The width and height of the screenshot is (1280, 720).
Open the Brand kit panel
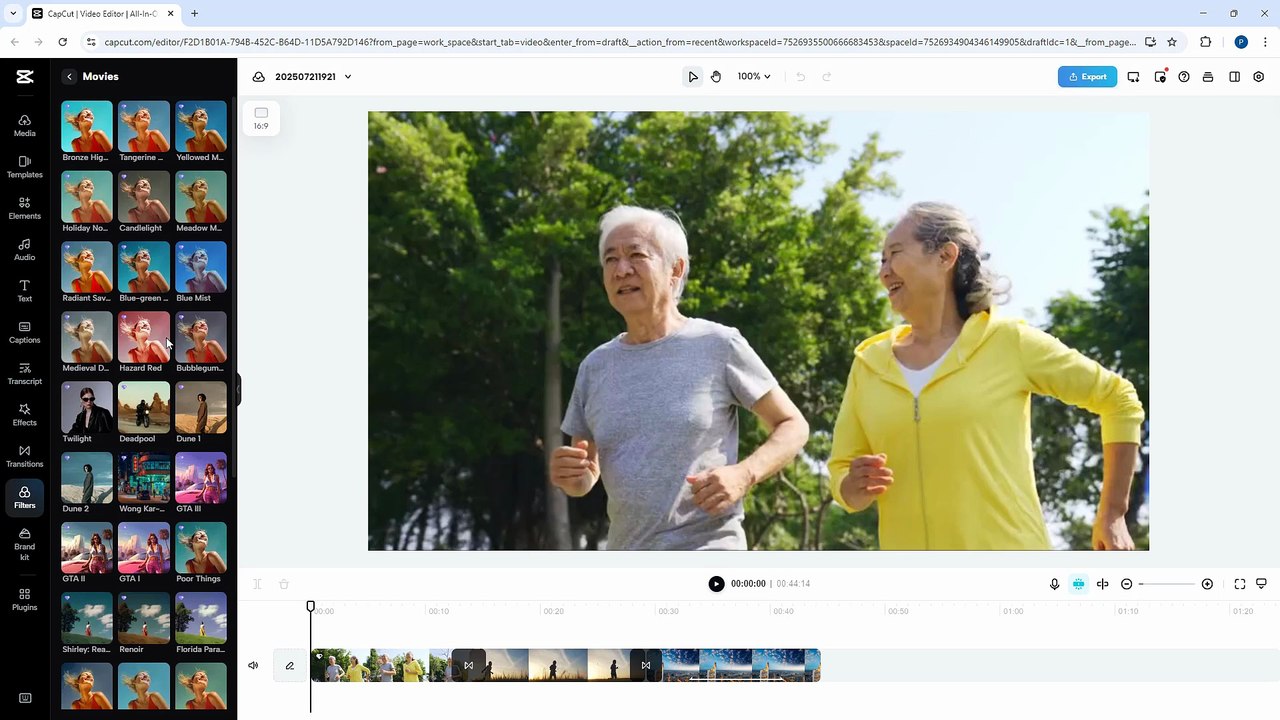tap(25, 544)
